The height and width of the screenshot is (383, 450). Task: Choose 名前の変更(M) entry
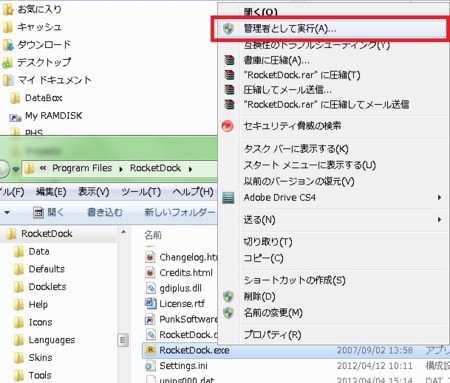click(273, 313)
